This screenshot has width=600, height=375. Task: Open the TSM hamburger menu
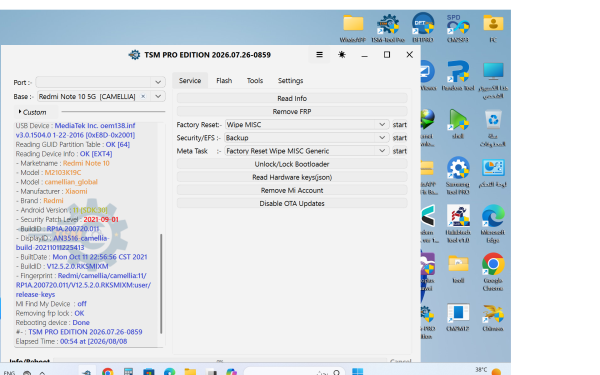319,55
